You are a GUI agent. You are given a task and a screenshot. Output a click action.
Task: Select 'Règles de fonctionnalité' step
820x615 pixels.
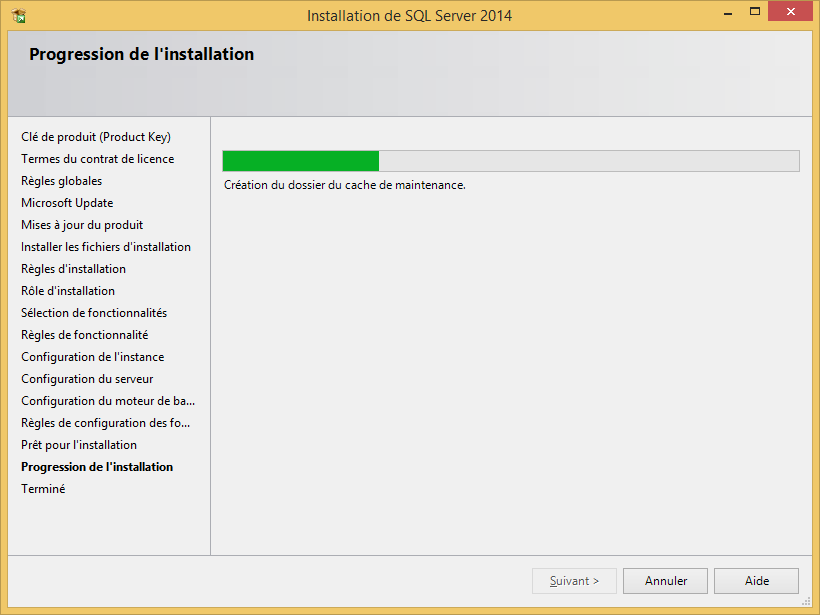(84, 335)
